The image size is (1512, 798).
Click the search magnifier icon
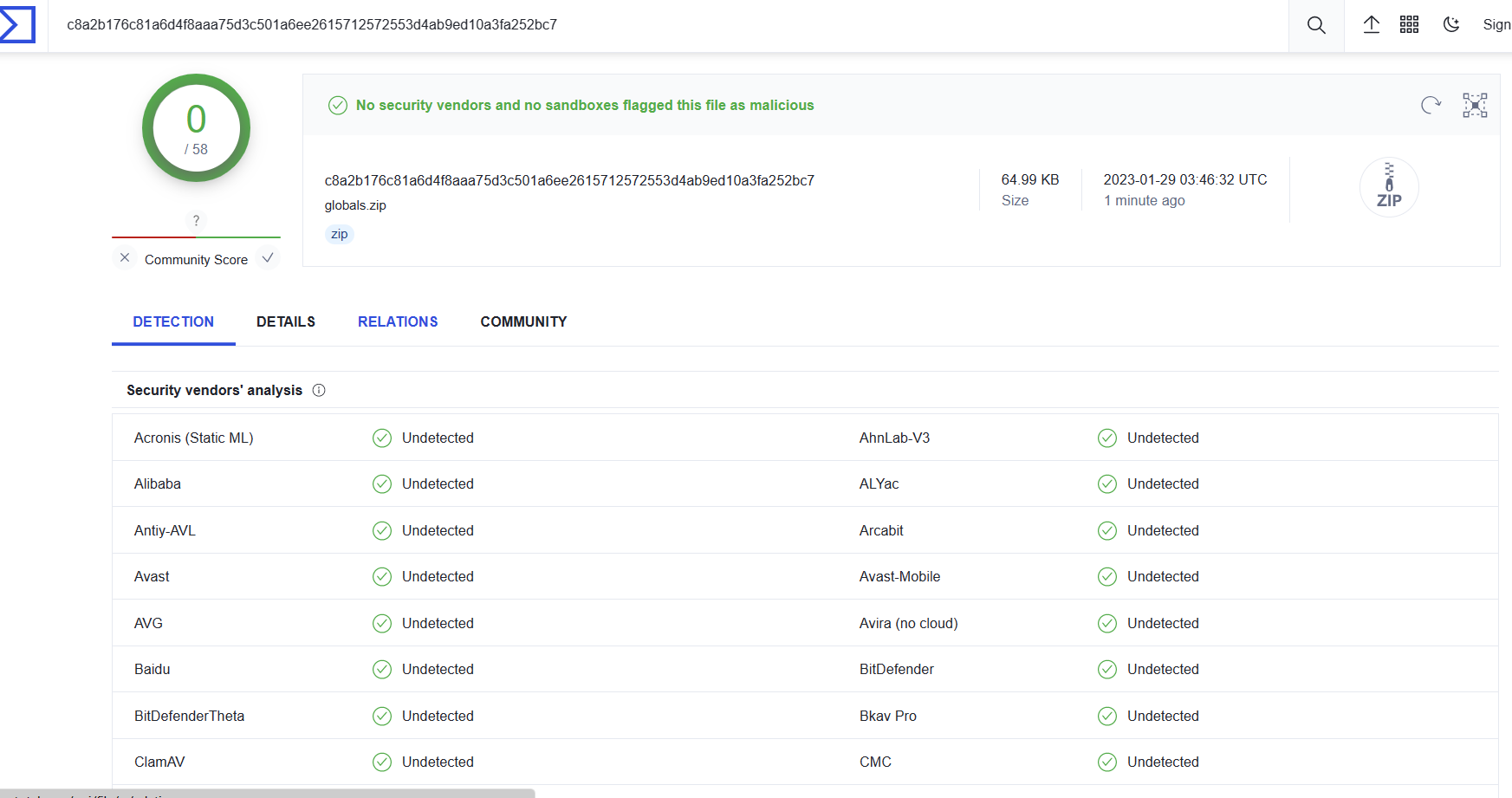point(1316,25)
